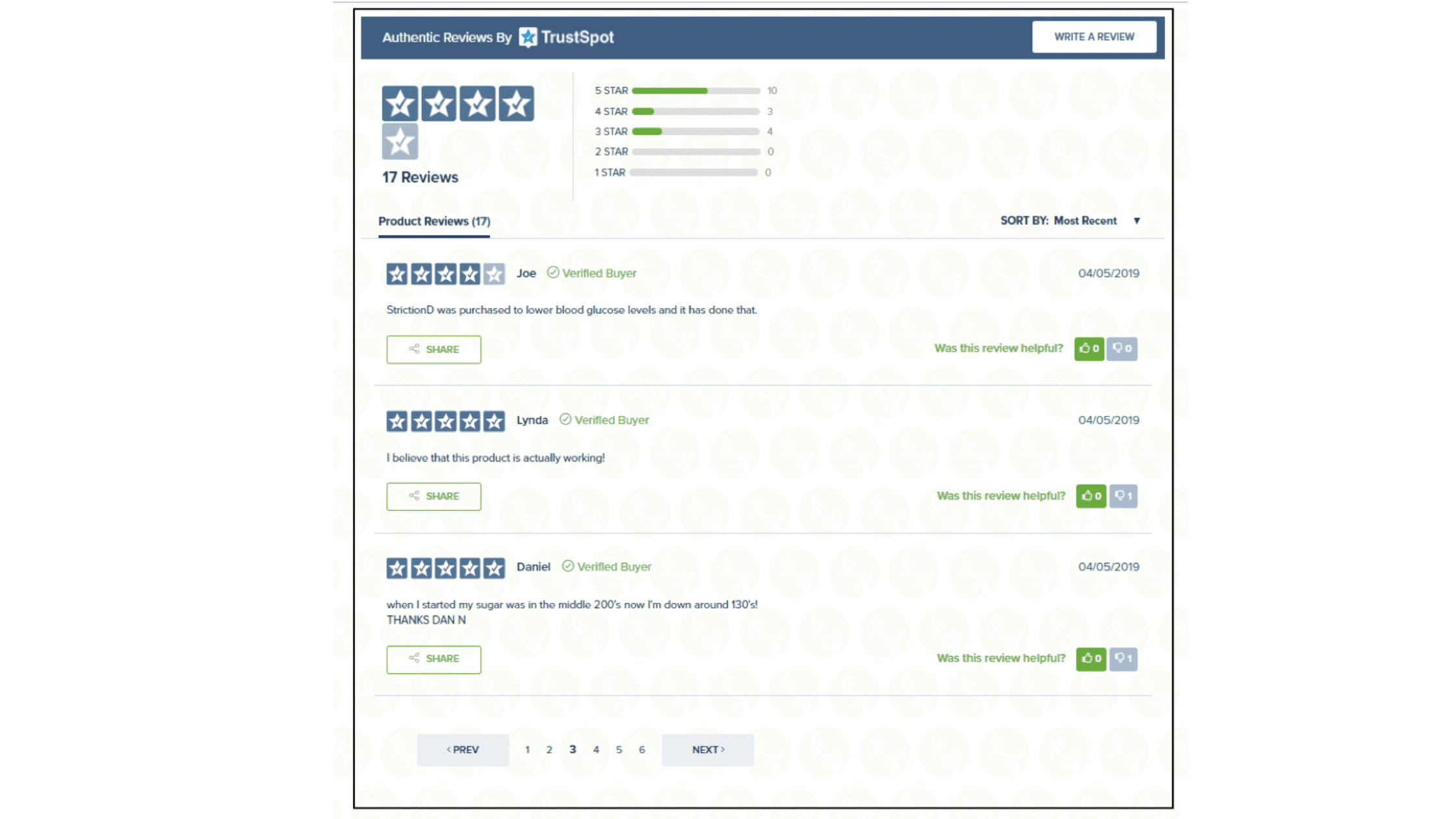This screenshot has height=819, width=1456.
Task: Filter by the 5 STAR rating bar
Action: pos(695,90)
